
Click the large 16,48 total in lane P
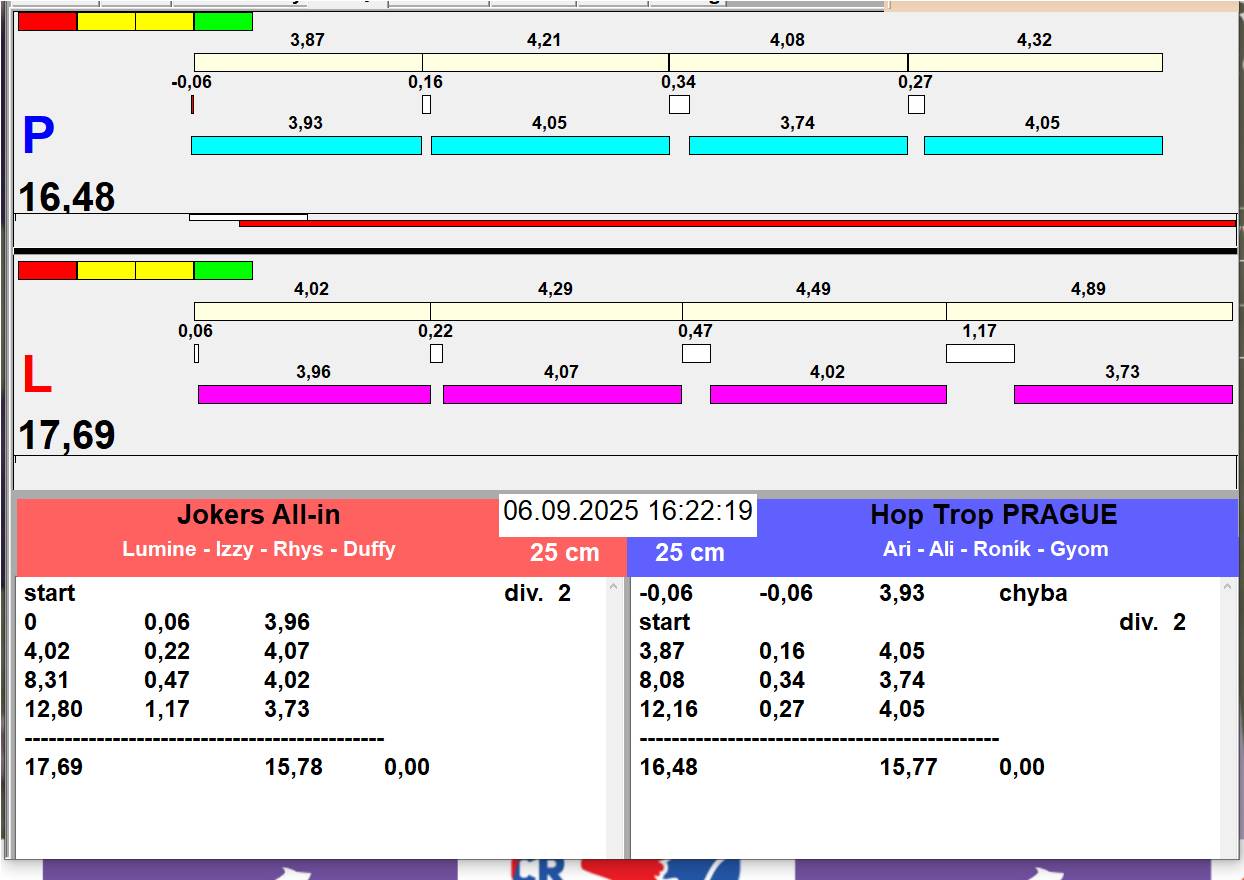point(67,197)
